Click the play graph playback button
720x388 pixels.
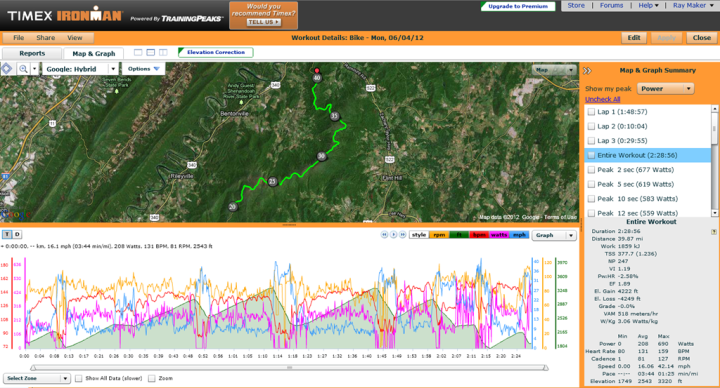tap(394, 235)
